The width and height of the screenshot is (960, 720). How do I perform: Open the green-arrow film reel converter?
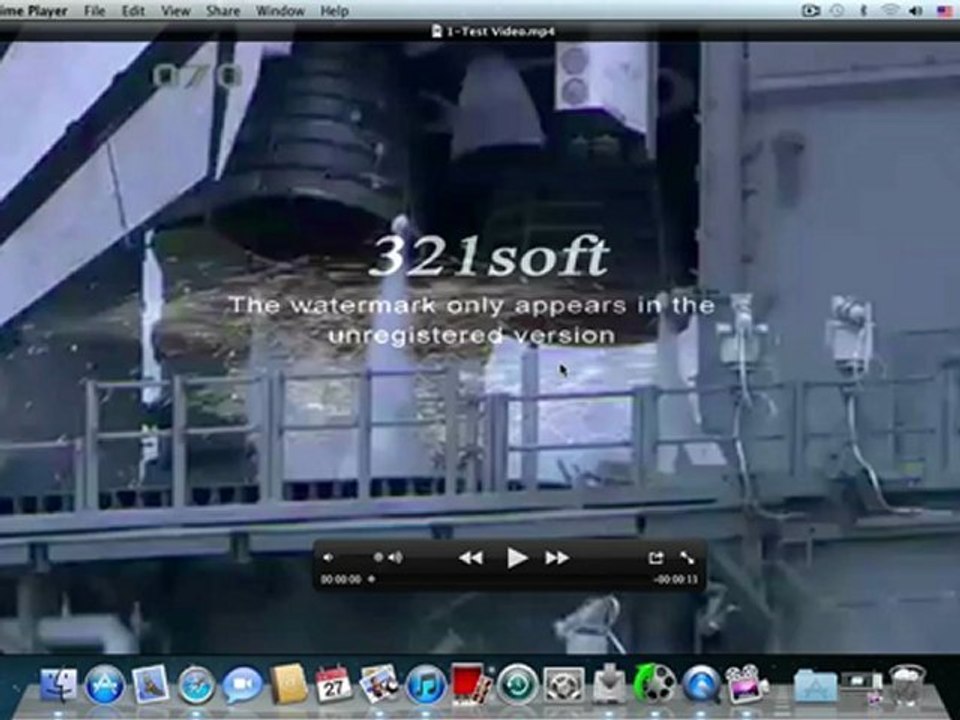(x=654, y=684)
